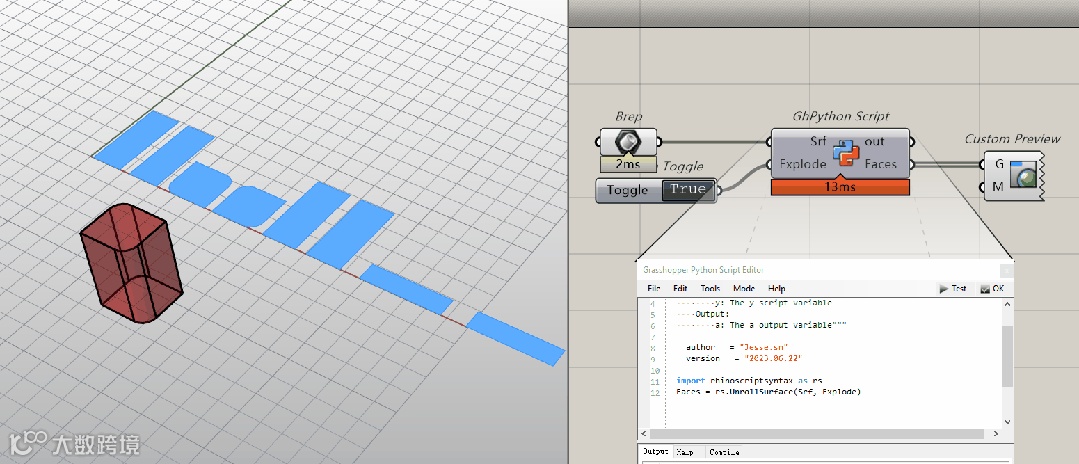The height and width of the screenshot is (464, 1079).
Task: Click the vertical scrollbar thumb in editor
Action: (x=1007, y=357)
